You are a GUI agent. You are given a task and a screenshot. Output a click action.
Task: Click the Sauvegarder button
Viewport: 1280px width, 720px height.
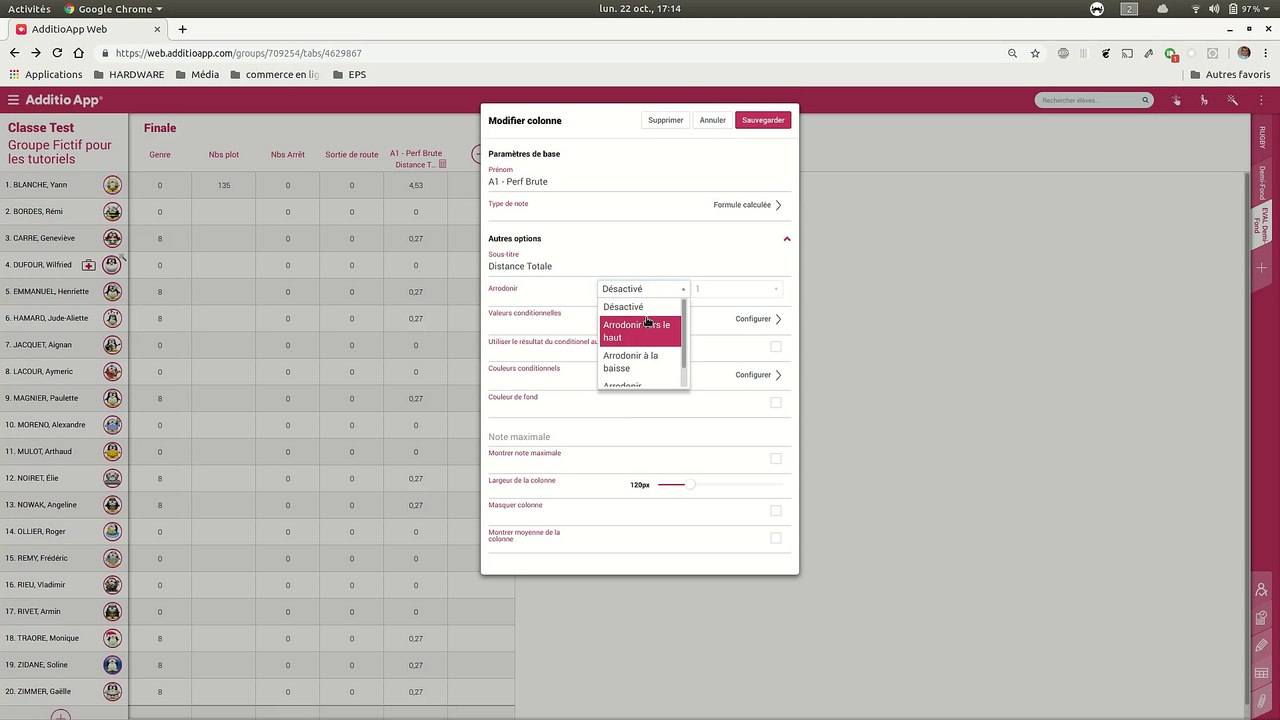pos(763,120)
